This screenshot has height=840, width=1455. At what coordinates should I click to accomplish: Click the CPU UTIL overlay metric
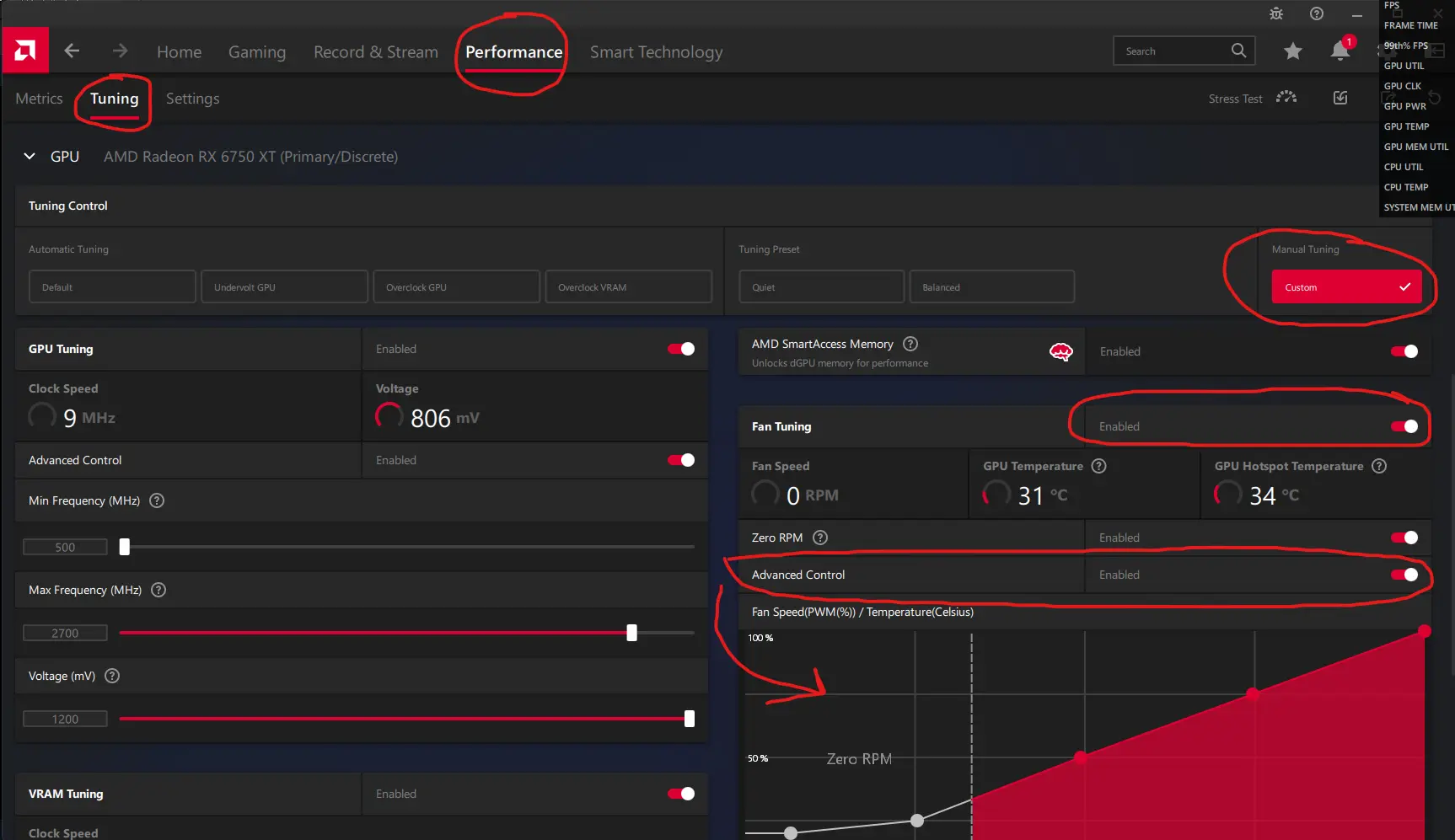1403,167
